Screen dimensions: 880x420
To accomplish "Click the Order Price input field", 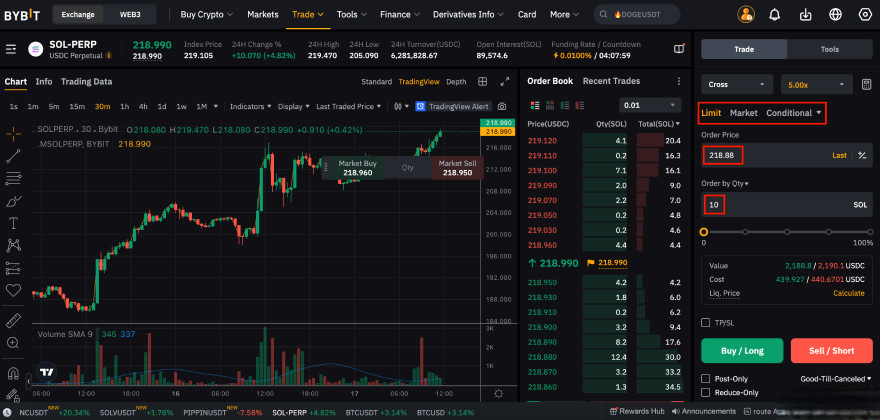I will (x=787, y=155).
